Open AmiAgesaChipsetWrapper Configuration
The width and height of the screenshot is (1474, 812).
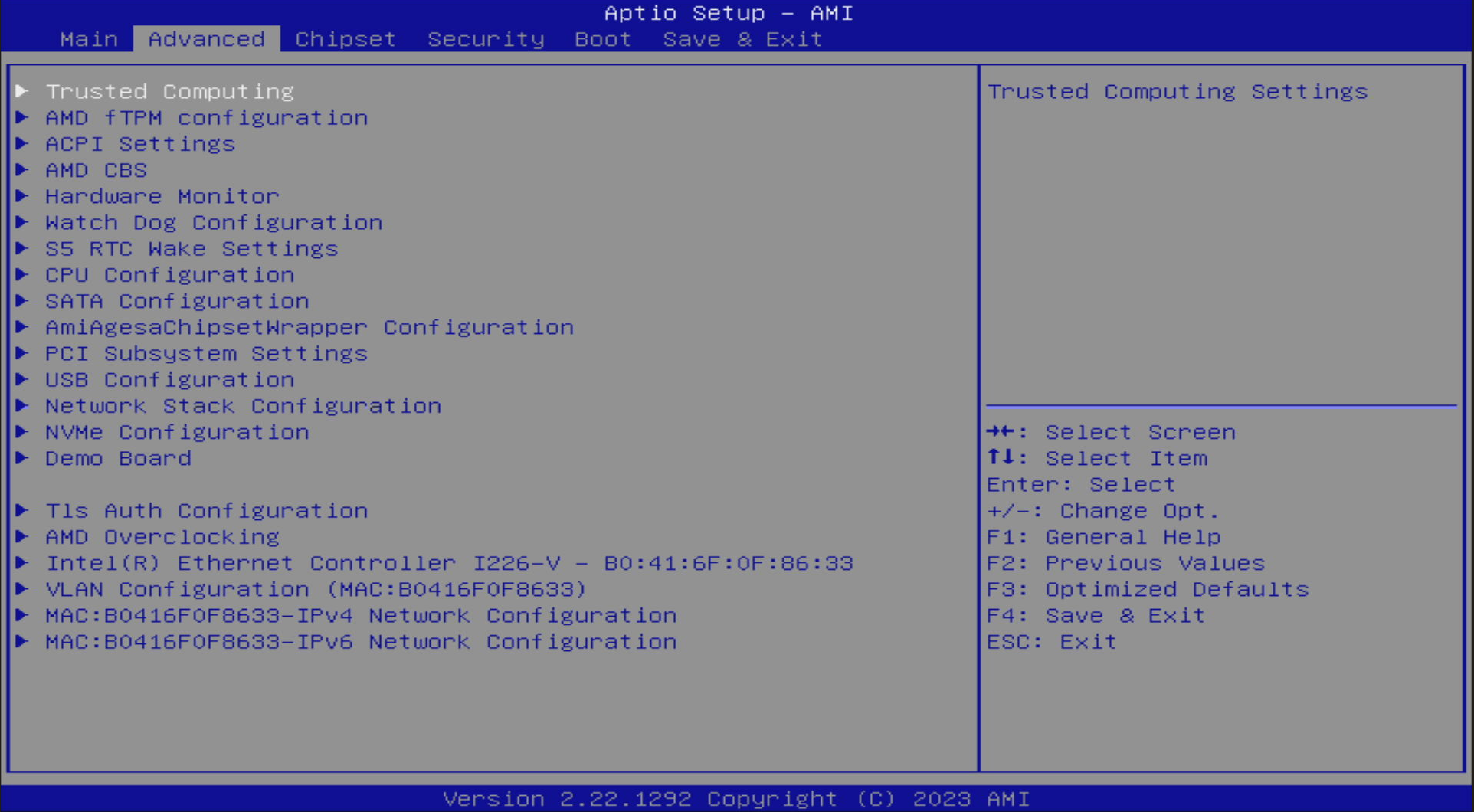tap(310, 327)
